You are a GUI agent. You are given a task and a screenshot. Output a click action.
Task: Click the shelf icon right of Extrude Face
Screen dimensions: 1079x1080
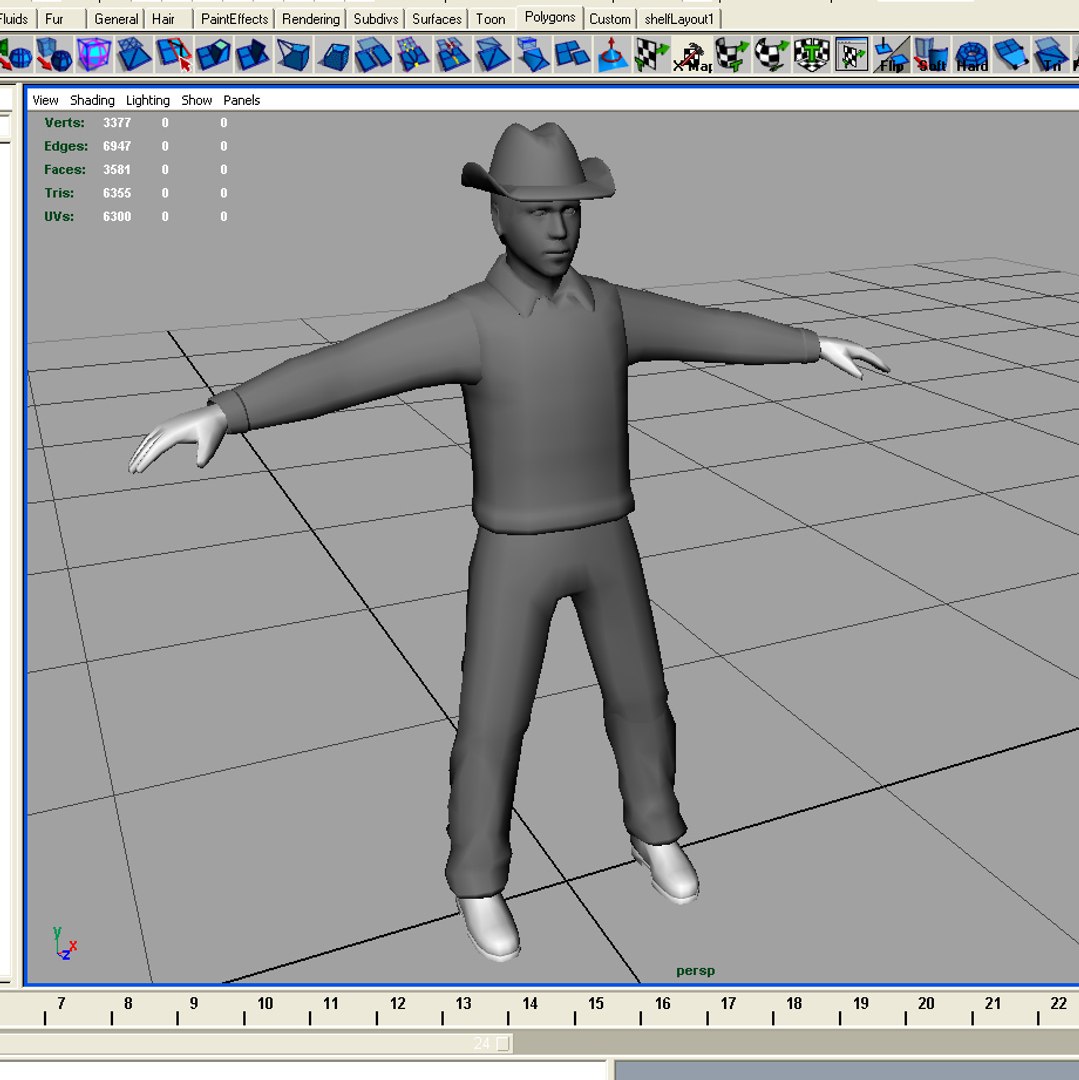[253, 54]
